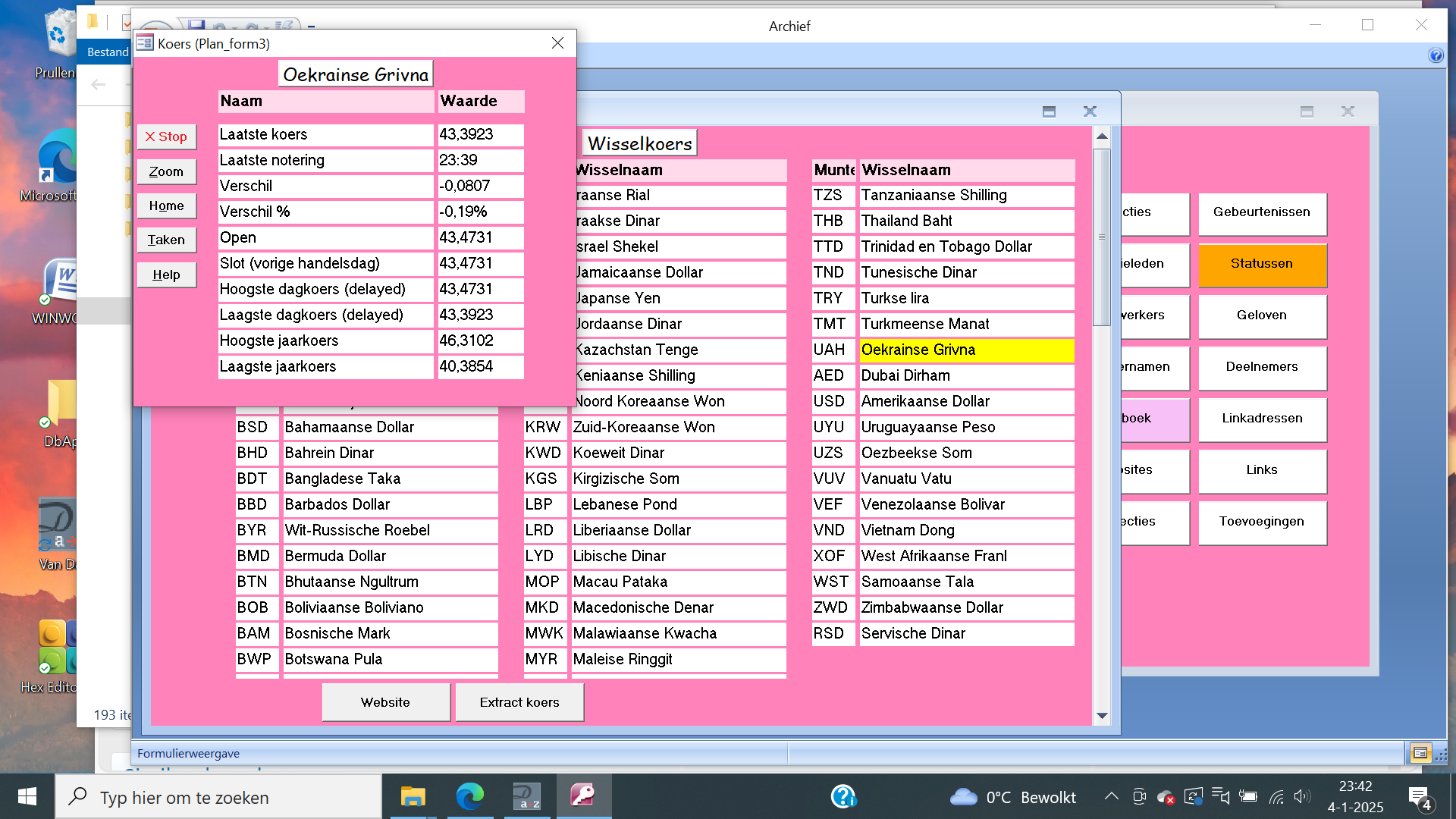Click the Verschil % value field

[481, 212]
